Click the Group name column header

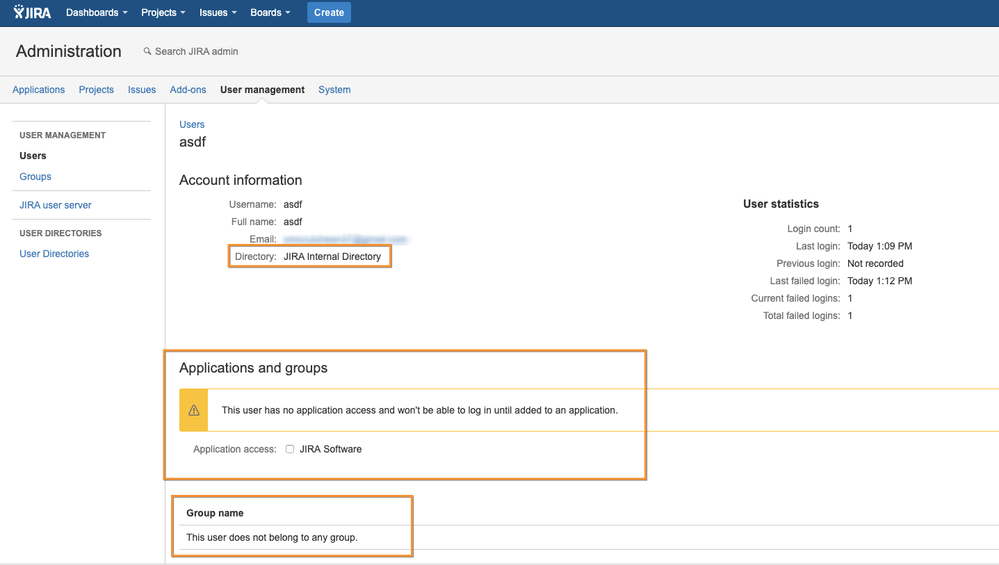click(215, 513)
